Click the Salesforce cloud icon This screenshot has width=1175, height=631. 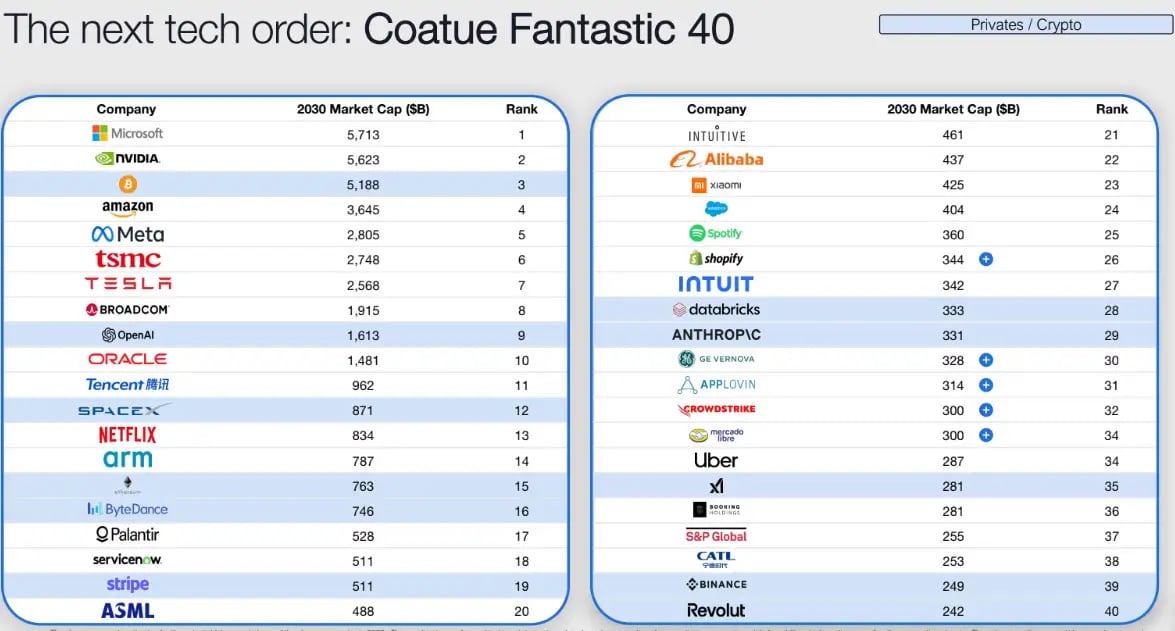coord(716,209)
